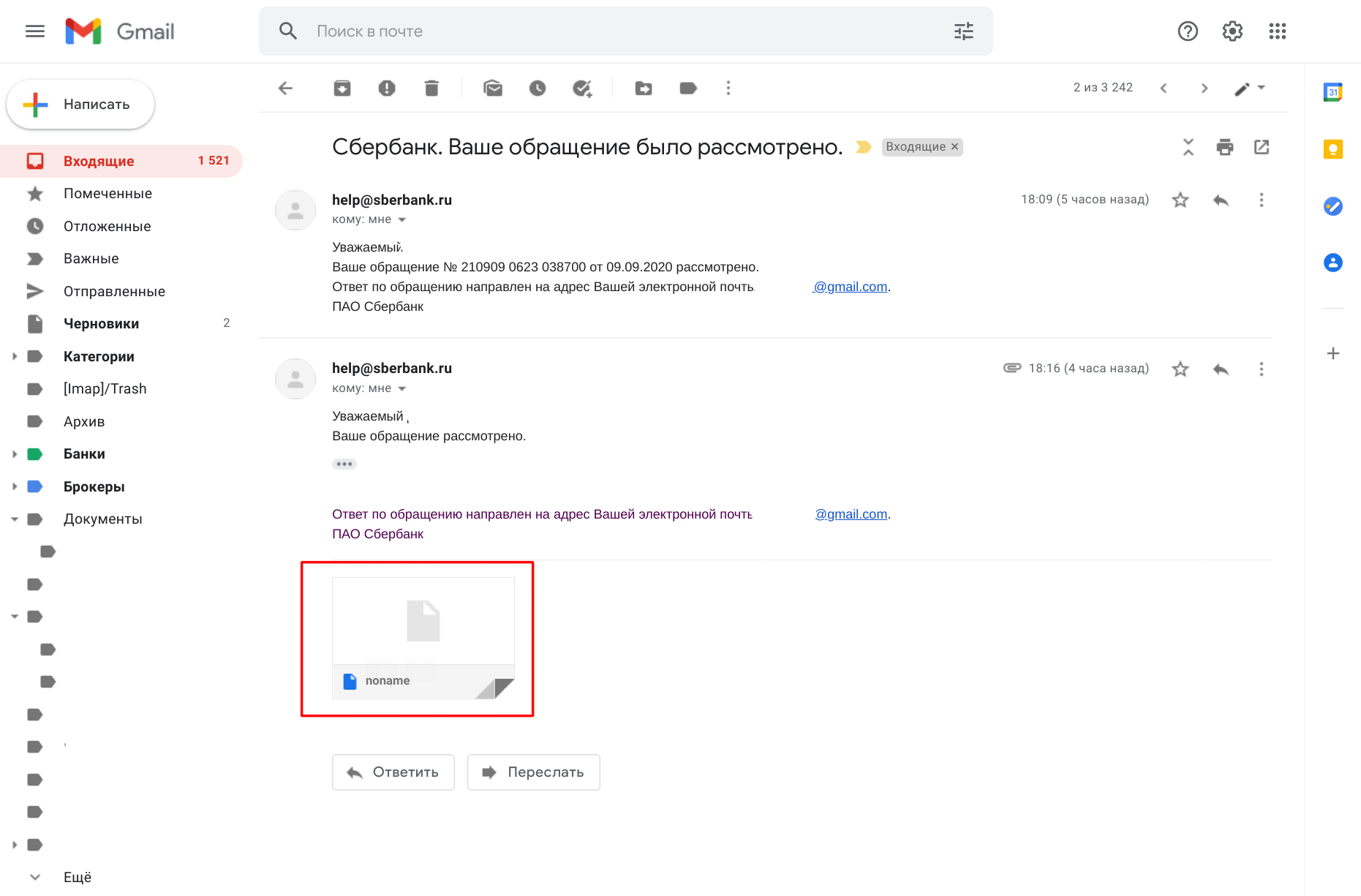Open Contacts side panel
The height and width of the screenshot is (896, 1361).
(x=1332, y=263)
